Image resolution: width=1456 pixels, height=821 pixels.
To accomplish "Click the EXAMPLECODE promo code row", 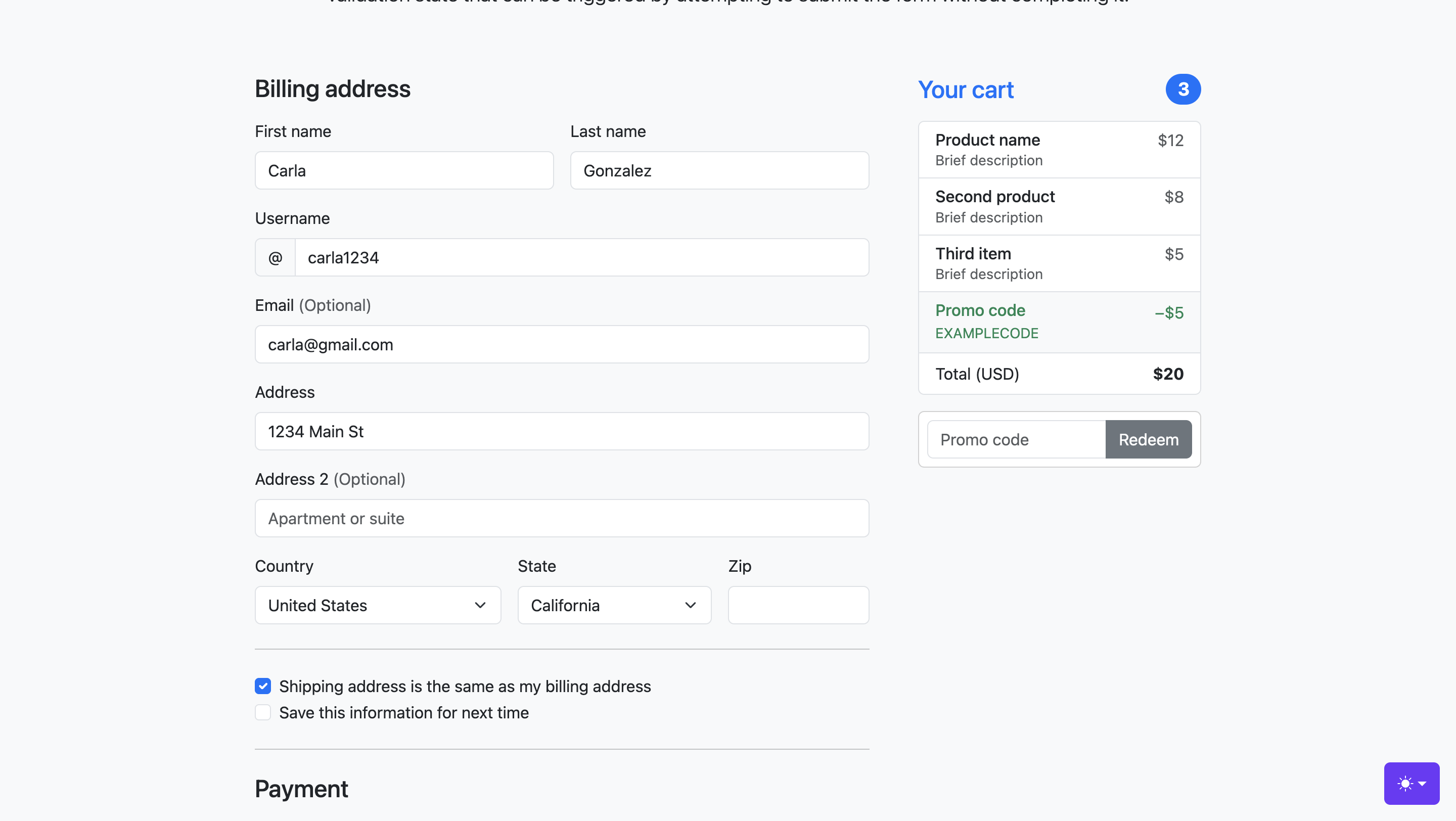I will [1059, 322].
